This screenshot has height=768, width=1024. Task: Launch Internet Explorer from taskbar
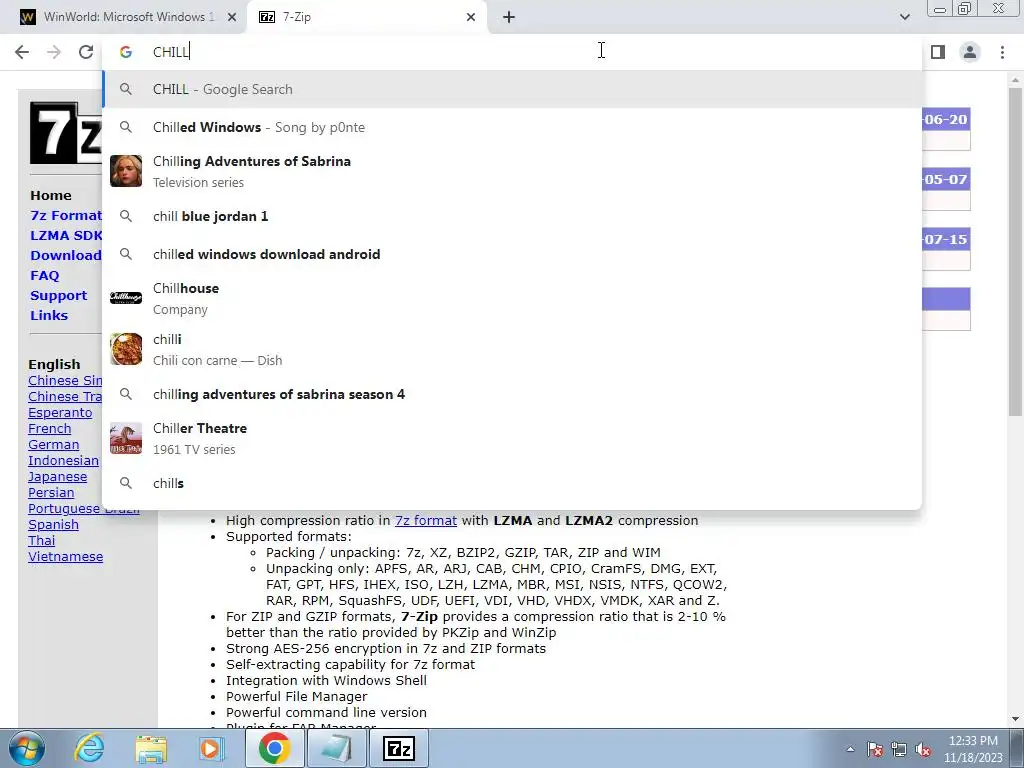(89, 748)
